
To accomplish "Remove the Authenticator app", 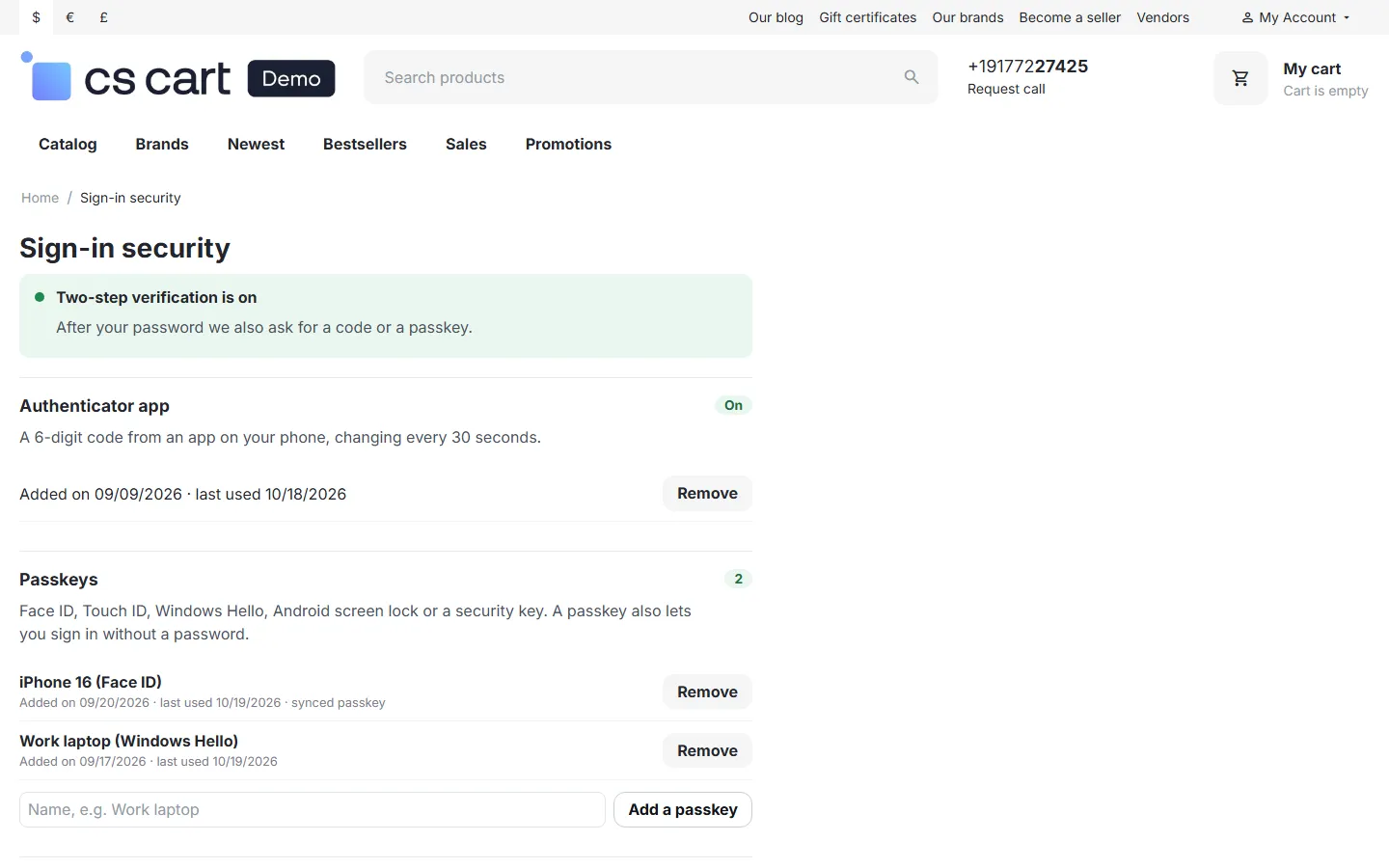I will (x=707, y=493).
